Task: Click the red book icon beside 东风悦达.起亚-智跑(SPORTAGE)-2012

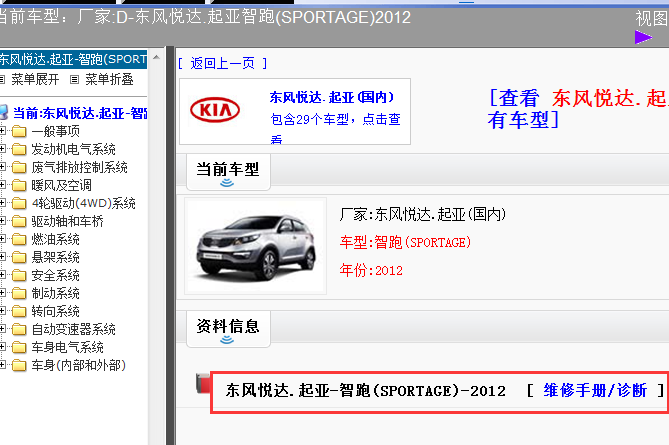Action: point(203,383)
